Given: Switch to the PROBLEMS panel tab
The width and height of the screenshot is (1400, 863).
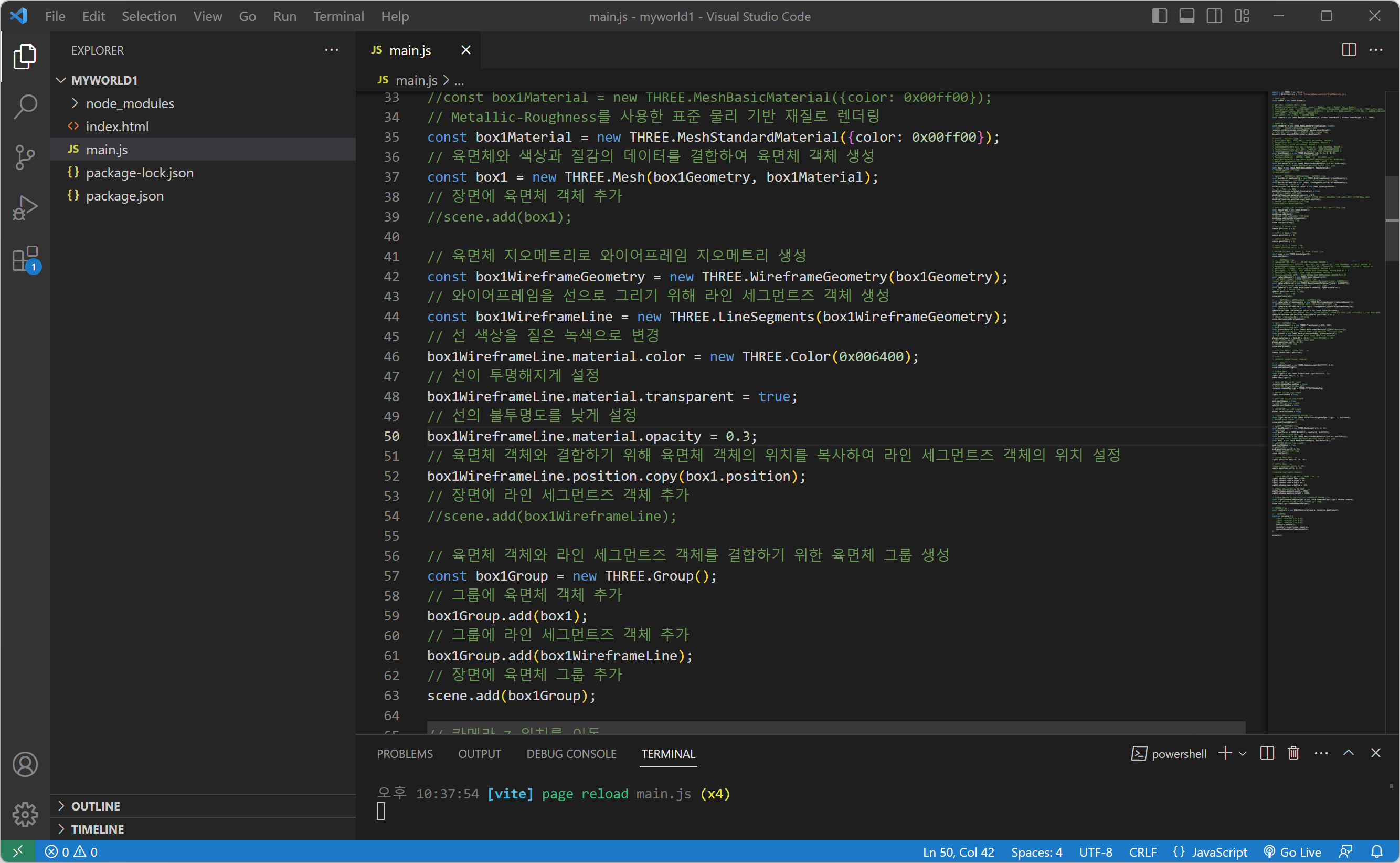Looking at the screenshot, I should pos(405,753).
